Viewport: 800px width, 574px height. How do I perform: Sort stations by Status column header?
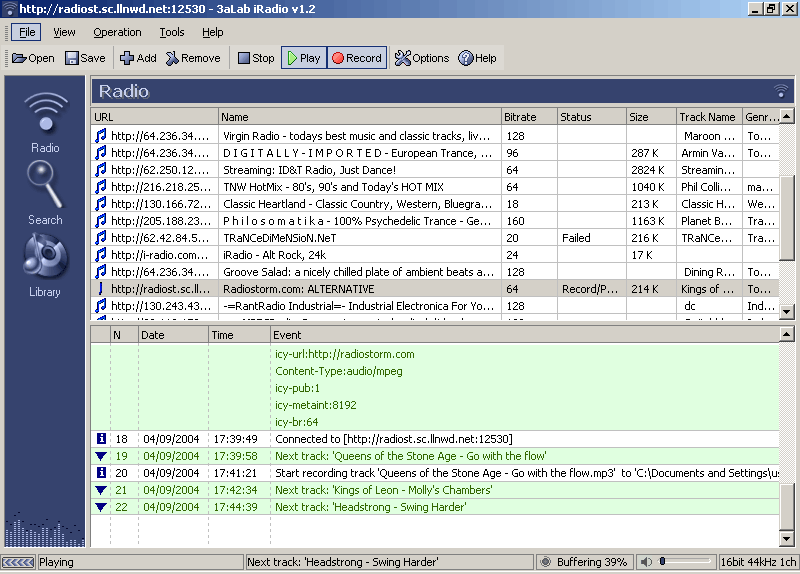[x=591, y=117]
